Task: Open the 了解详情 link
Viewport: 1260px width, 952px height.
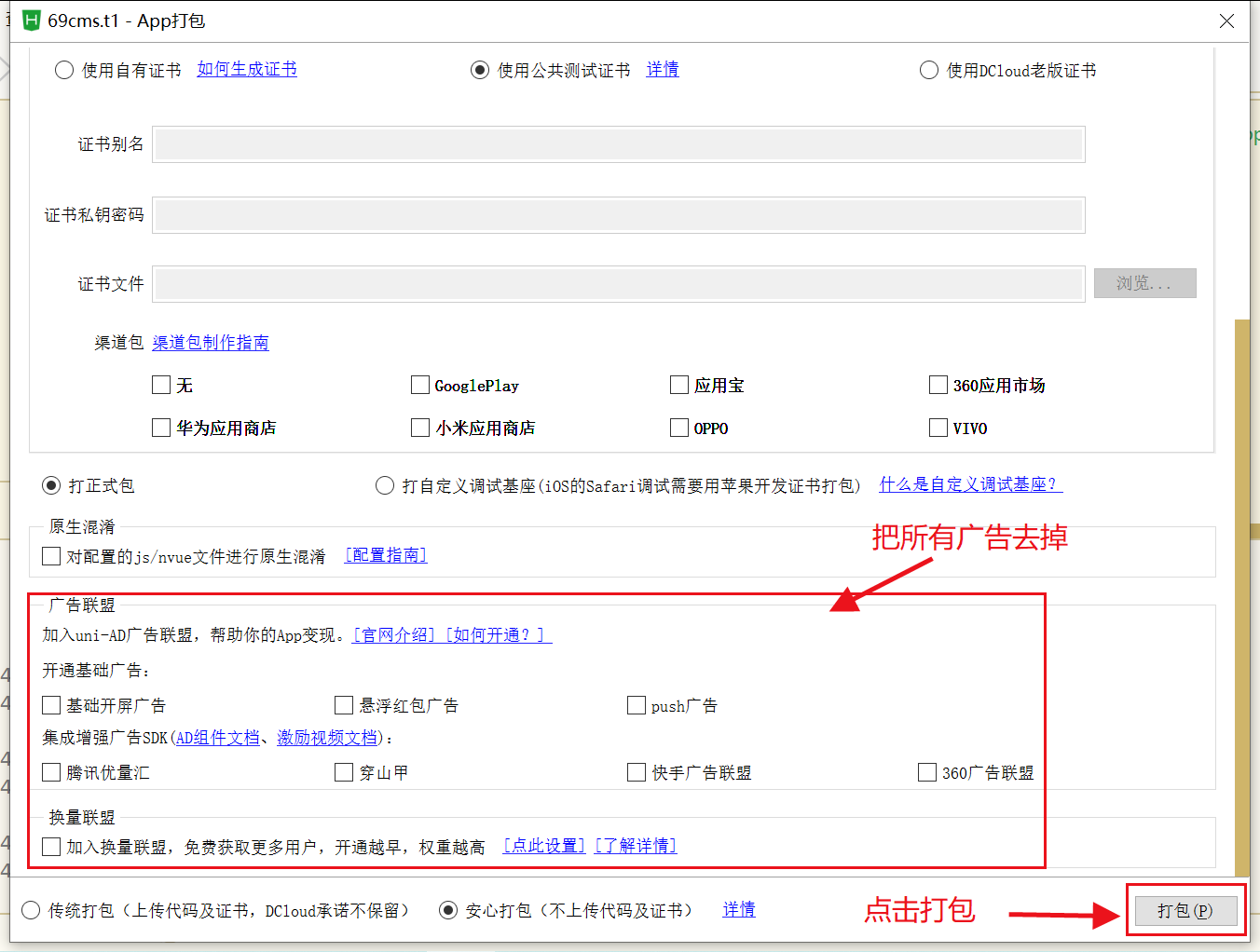Action: [636, 846]
